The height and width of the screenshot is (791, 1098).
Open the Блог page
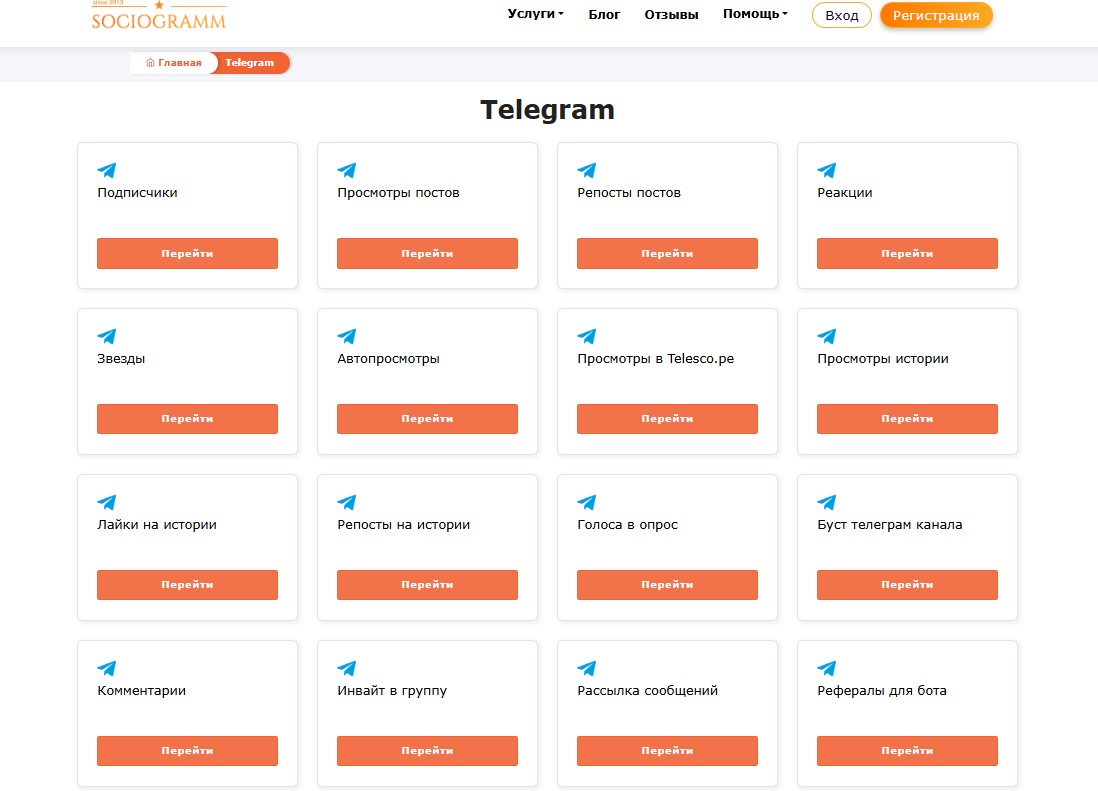pyautogui.click(x=604, y=15)
